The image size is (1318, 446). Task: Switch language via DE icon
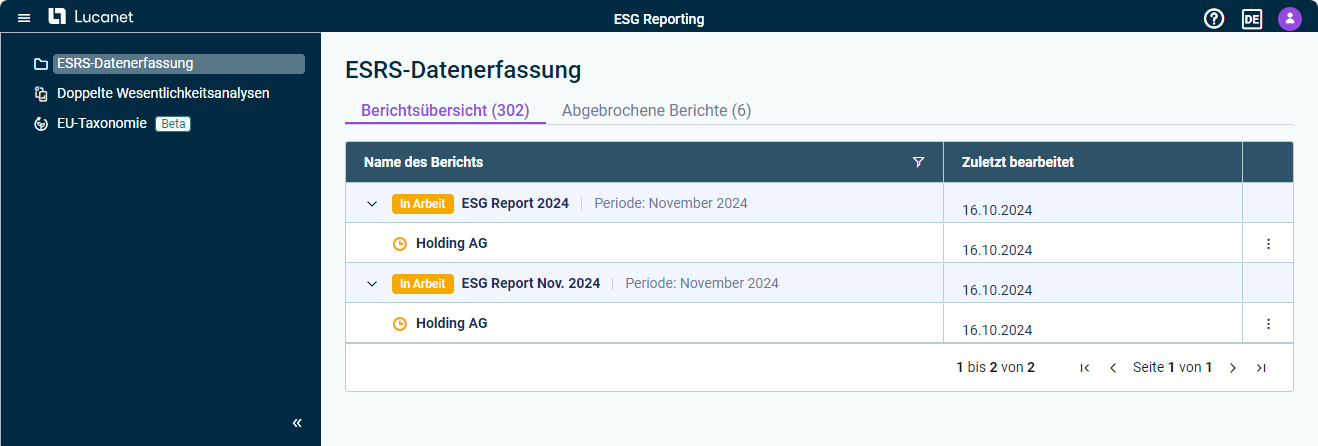(x=1252, y=18)
